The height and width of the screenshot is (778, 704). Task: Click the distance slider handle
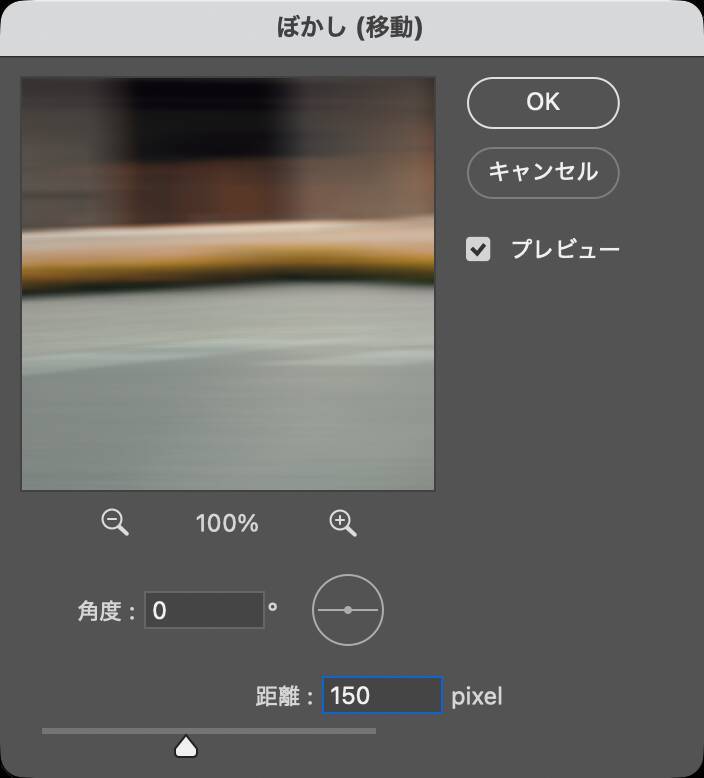click(186, 746)
